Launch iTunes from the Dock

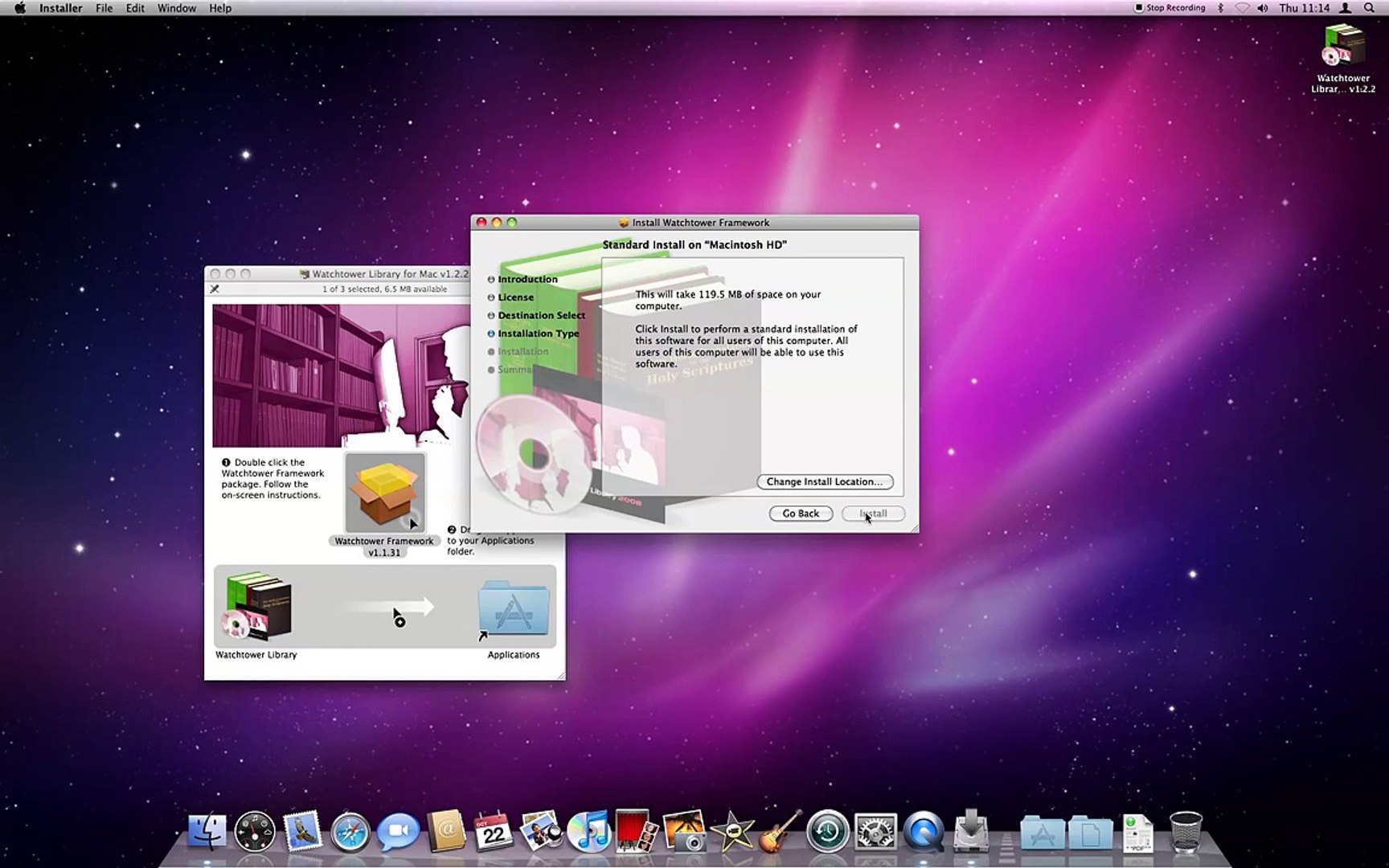point(588,832)
